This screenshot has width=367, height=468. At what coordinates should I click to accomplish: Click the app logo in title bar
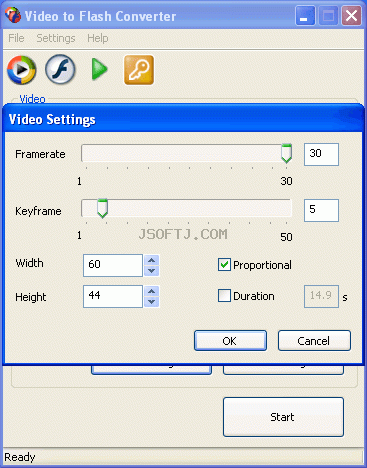[13, 15]
